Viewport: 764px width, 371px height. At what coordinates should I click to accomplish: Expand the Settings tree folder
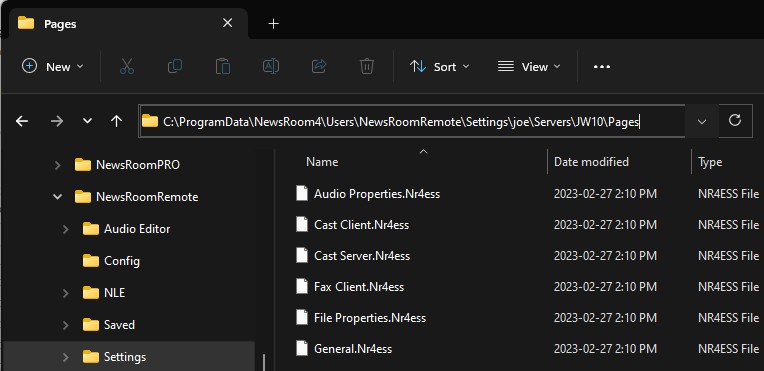coord(65,357)
